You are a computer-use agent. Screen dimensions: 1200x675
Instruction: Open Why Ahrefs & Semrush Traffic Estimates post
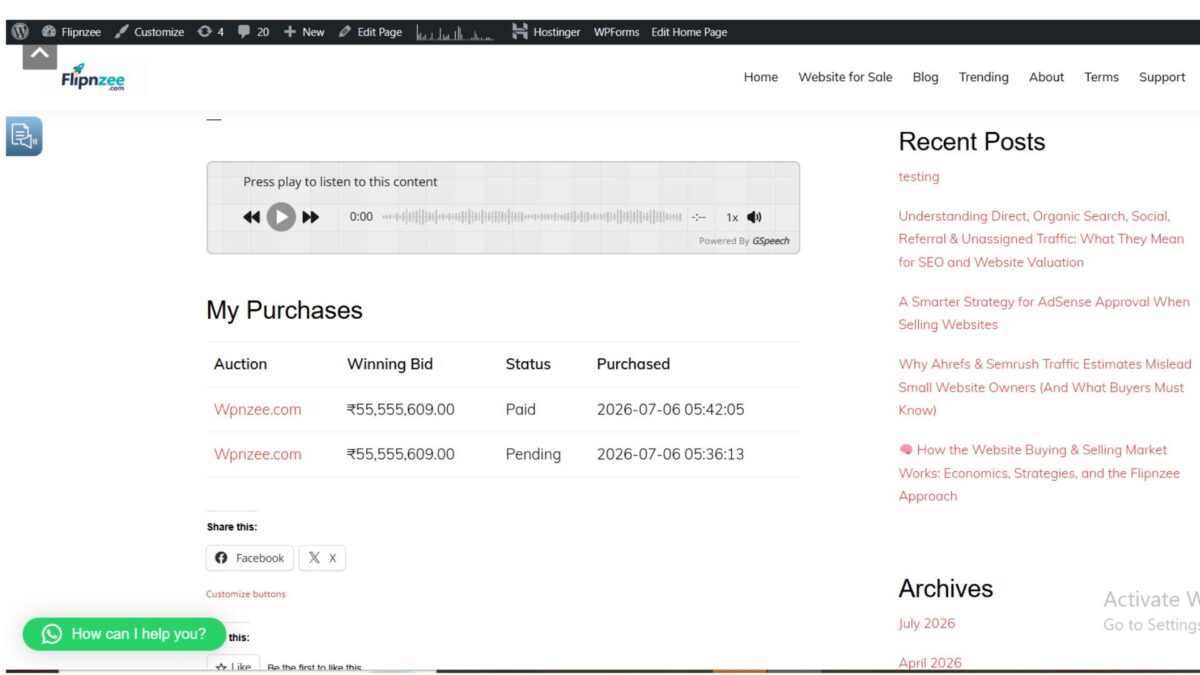pos(1045,387)
